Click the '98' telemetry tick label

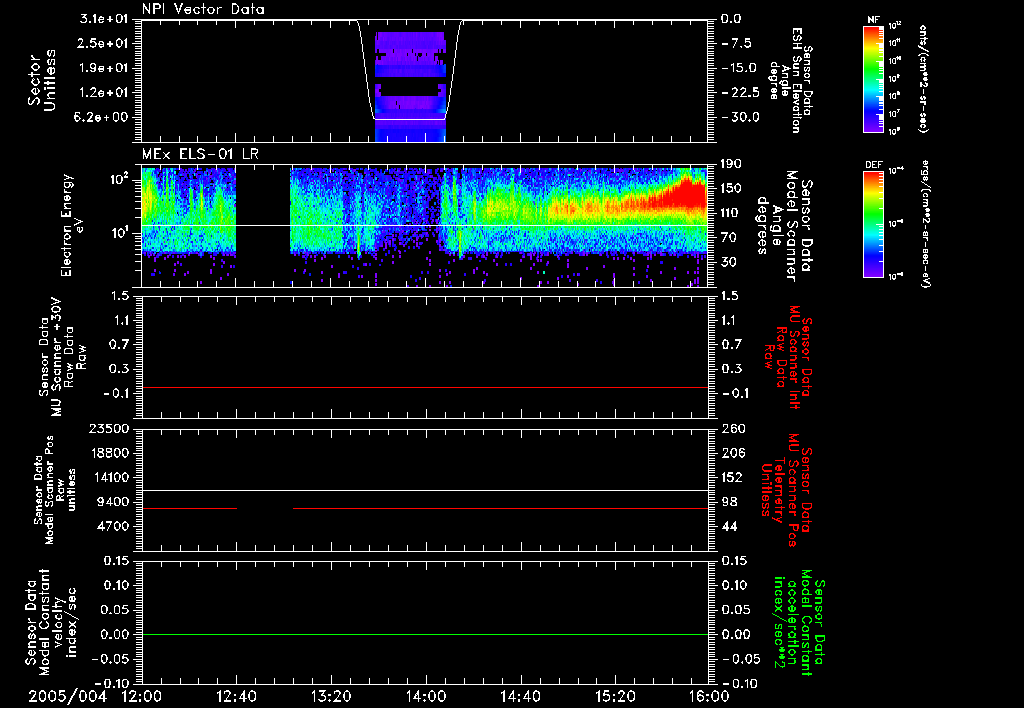[x=729, y=502]
